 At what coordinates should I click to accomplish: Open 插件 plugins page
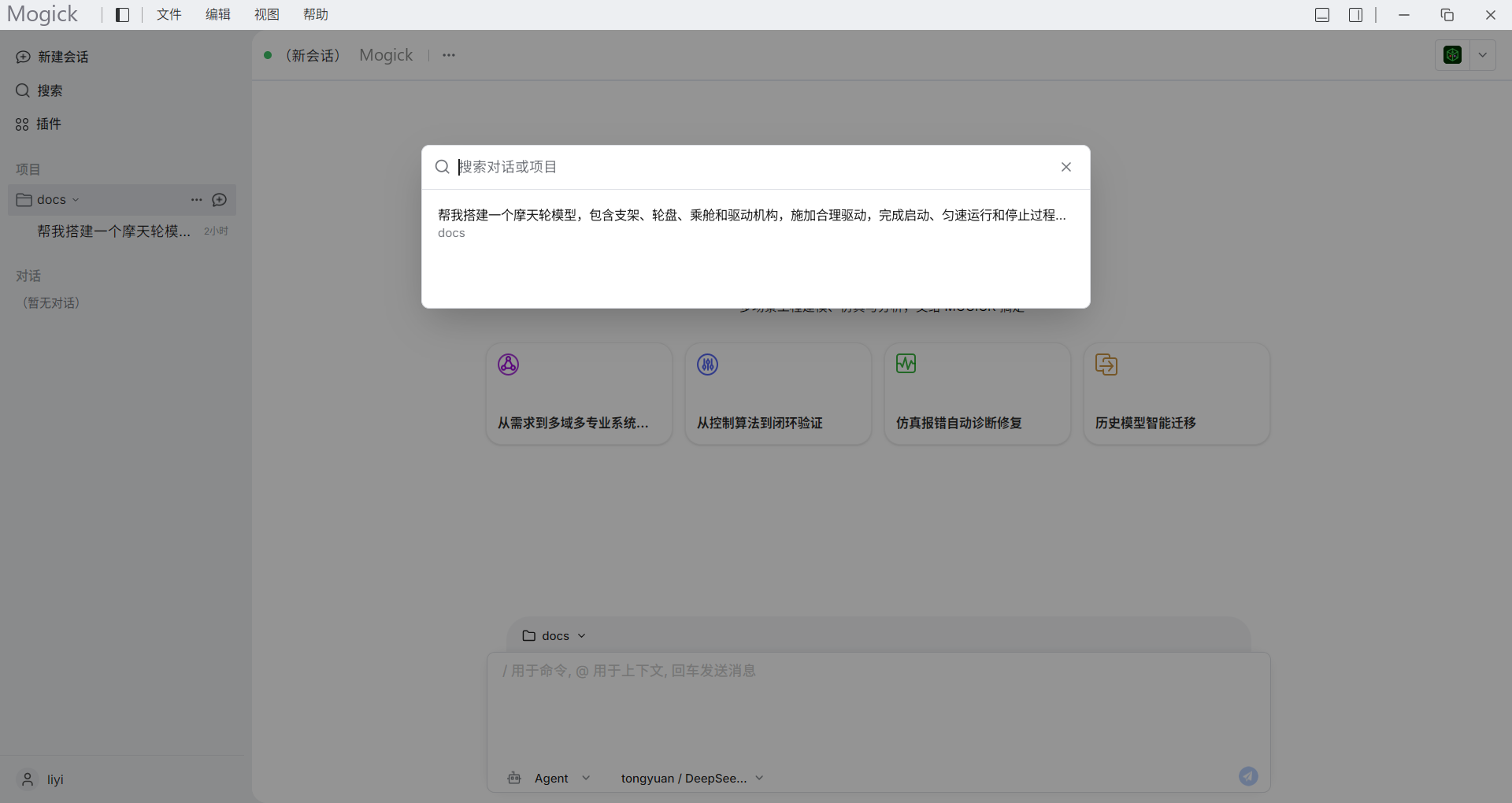(x=38, y=124)
